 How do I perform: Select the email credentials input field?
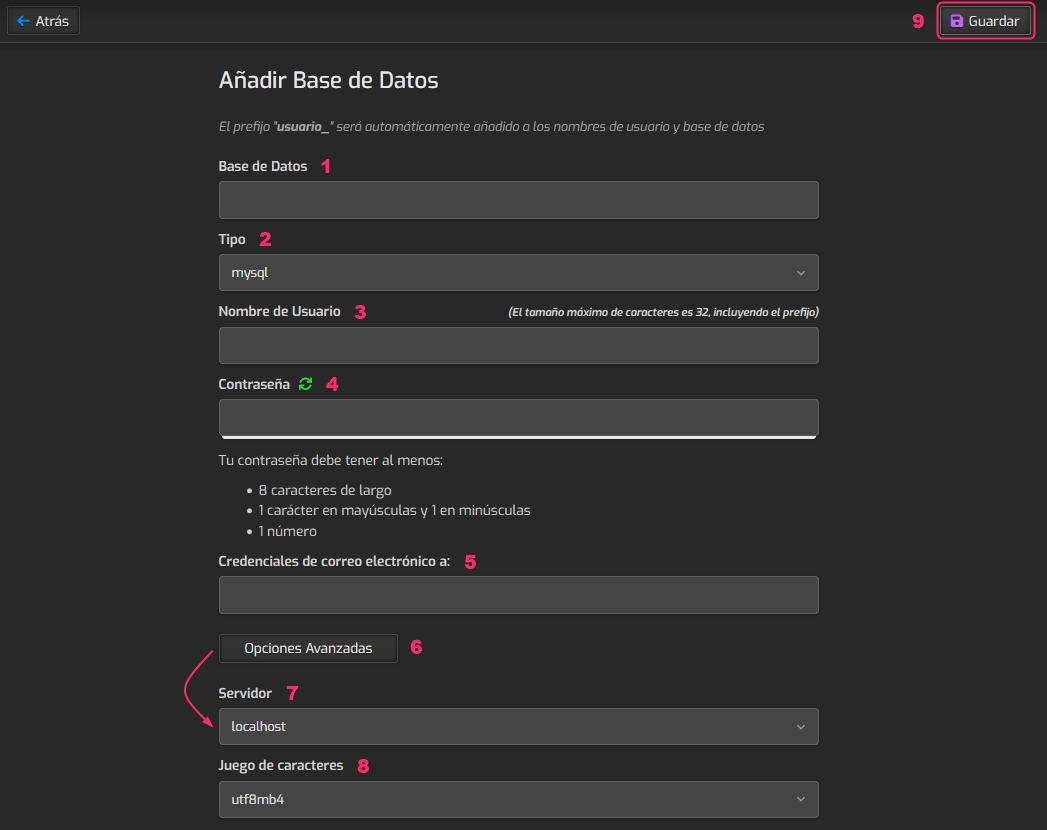tap(518, 595)
